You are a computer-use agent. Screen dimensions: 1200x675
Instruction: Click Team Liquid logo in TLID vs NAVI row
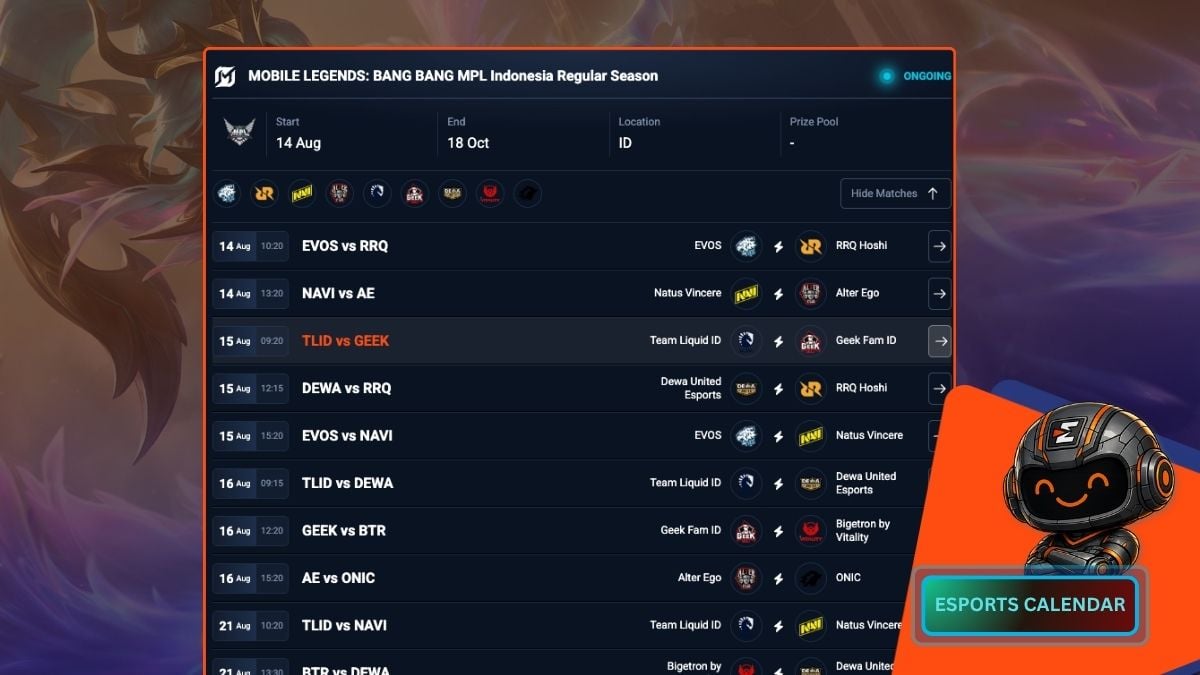(x=745, y=626)
